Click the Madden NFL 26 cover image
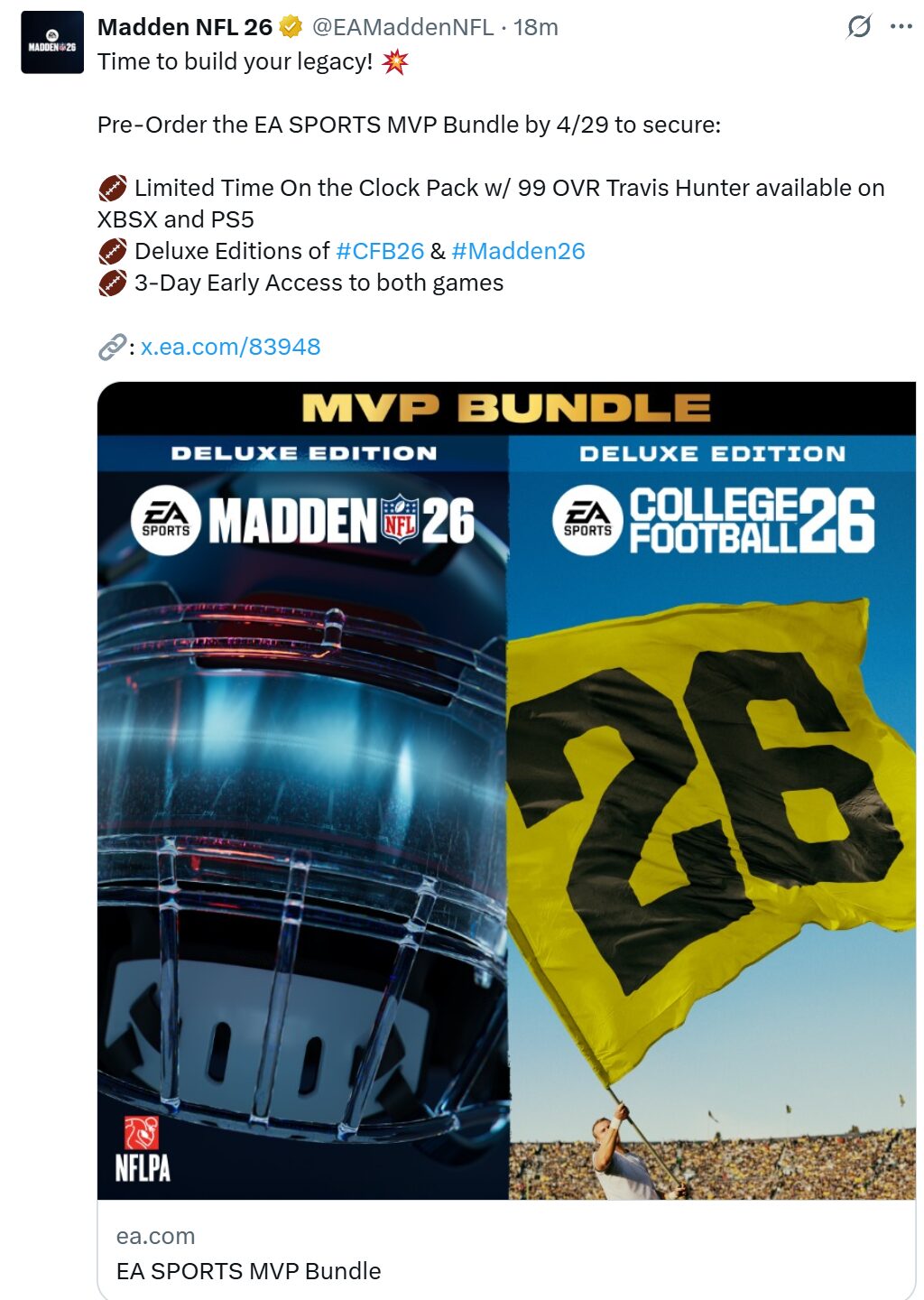924x1300 pixels. (303, 817)
